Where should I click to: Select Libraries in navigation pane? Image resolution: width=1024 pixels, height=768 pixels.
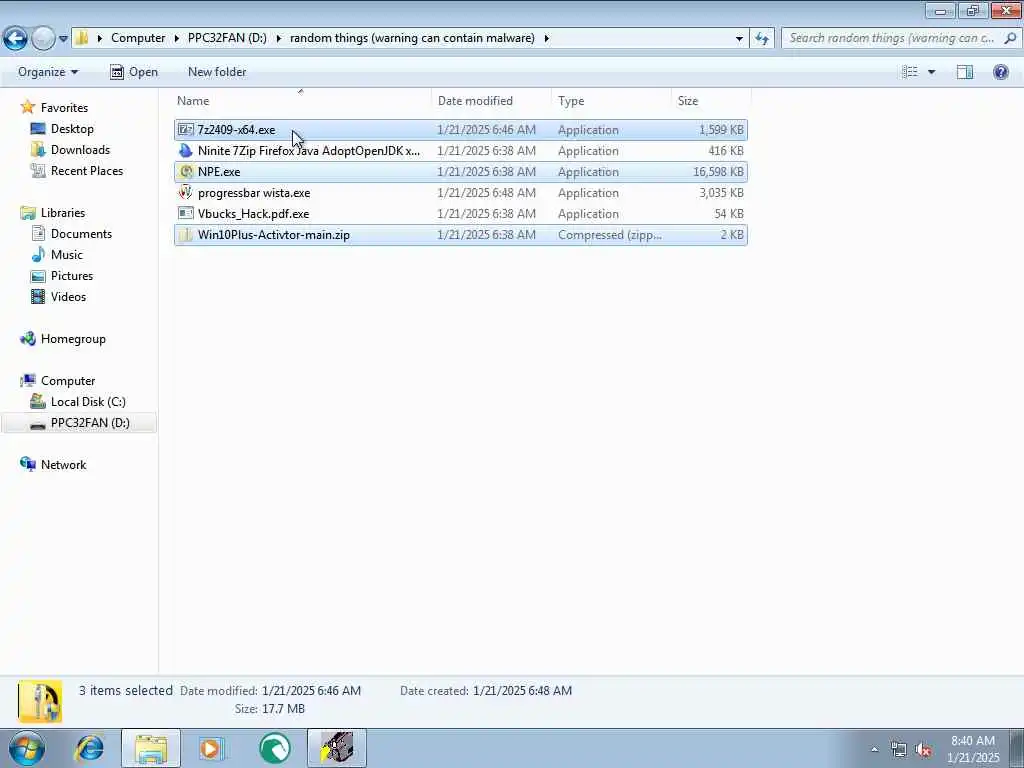tap(63, 213)
